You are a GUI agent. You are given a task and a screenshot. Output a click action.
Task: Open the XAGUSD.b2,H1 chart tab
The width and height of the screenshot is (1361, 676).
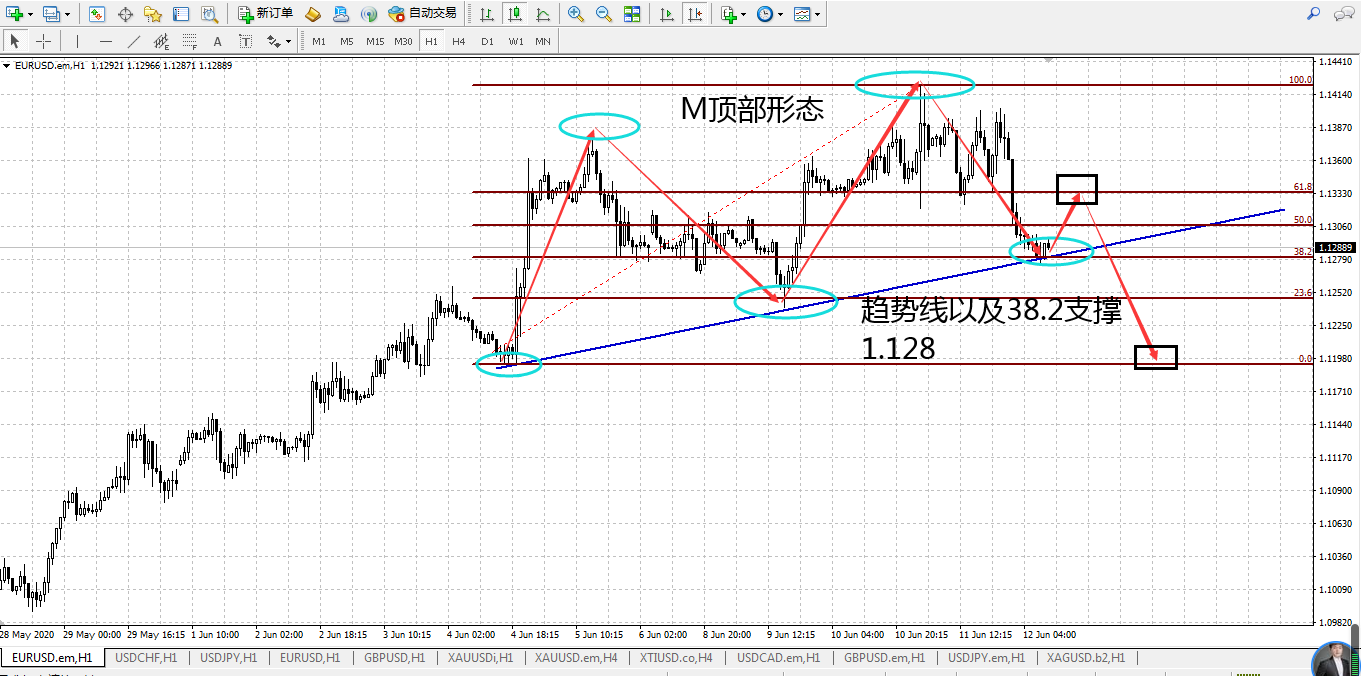(x=1086, y=658)
